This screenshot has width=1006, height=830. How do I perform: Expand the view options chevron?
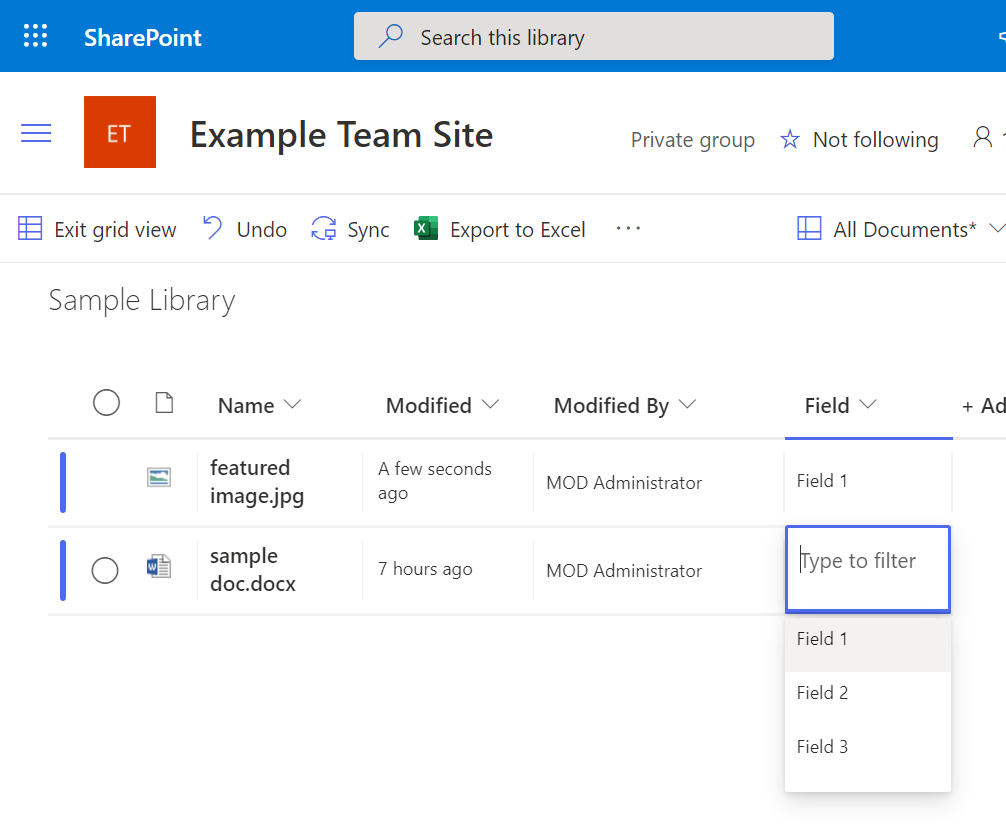coord(996,228)
